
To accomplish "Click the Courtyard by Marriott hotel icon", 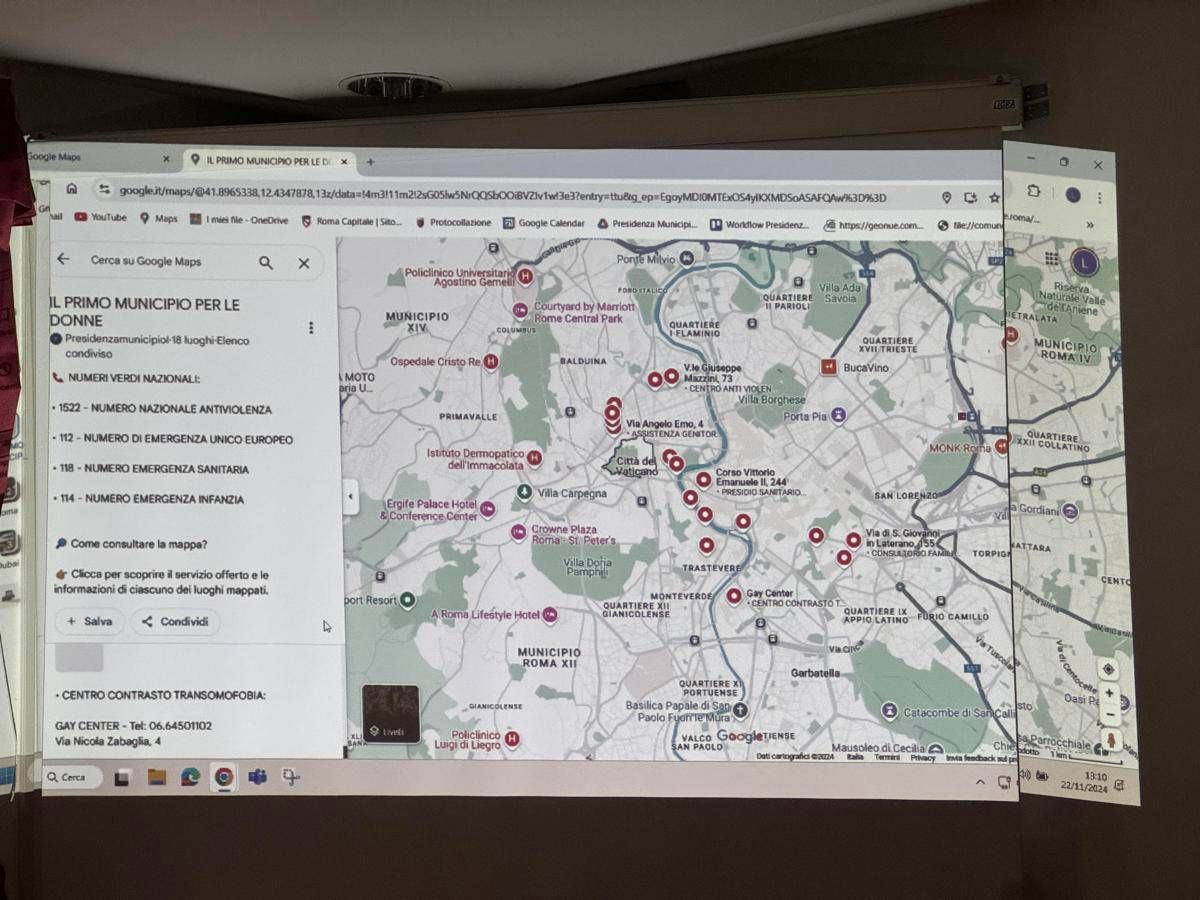I will click(x=520, y=311).
